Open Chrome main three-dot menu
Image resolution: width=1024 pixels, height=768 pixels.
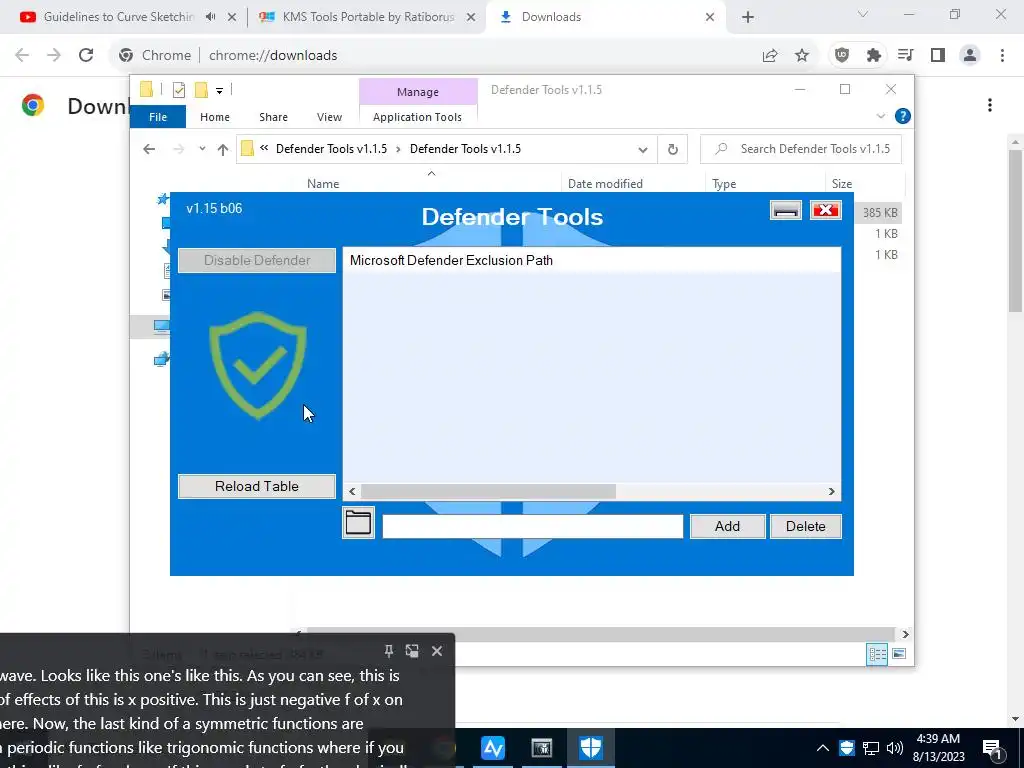point(1002,56)
